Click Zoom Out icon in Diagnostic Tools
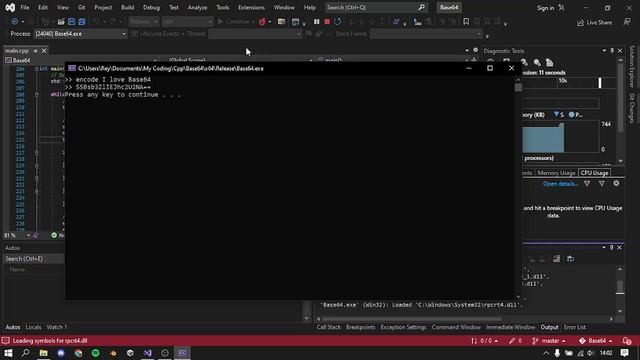Viewport: 640px width, 360px height. [537, 62]
